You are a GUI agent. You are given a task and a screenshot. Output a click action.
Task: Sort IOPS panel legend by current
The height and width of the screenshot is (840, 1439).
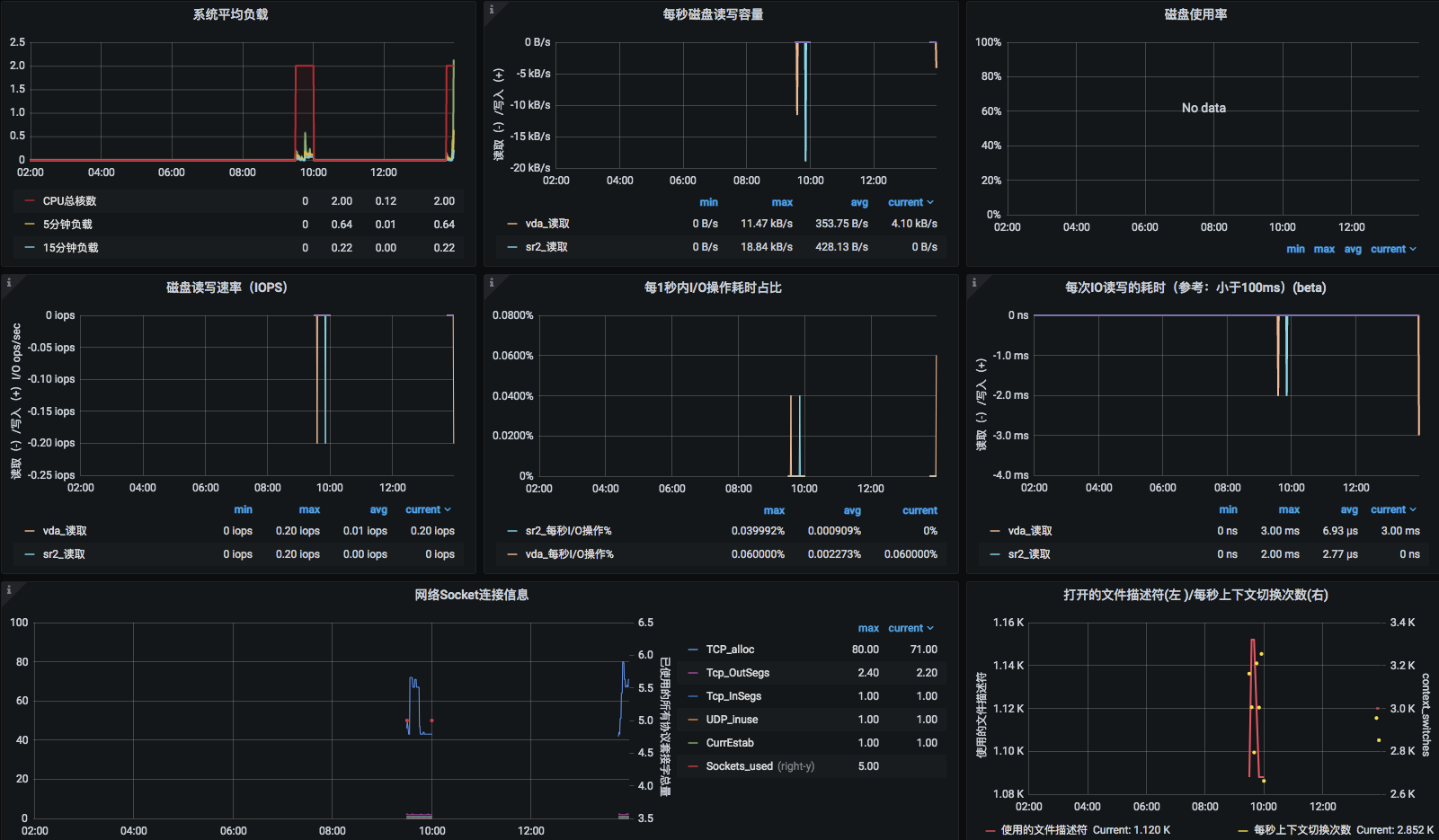click(x=428, y=510)
